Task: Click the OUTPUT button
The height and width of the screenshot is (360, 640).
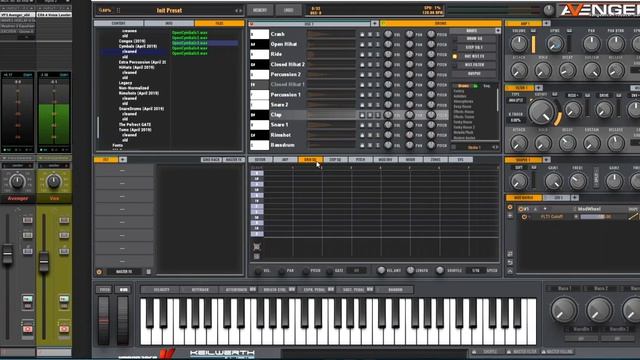Action: [474, 74]
